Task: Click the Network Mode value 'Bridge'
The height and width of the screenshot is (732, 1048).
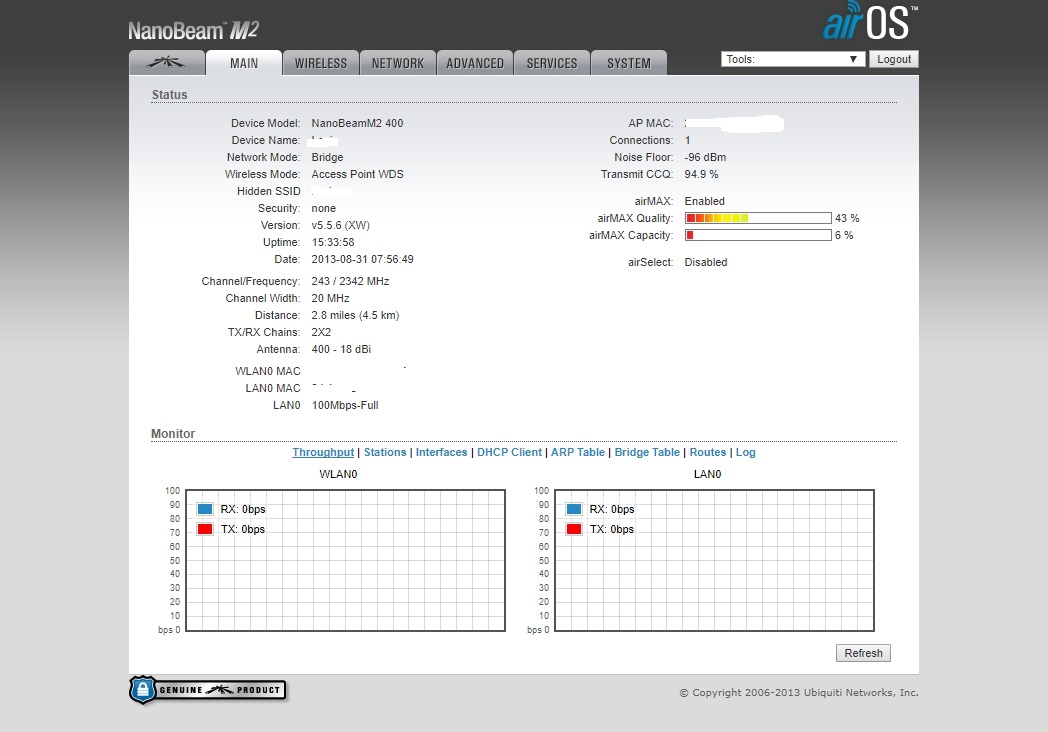Action: click(327, 157)
